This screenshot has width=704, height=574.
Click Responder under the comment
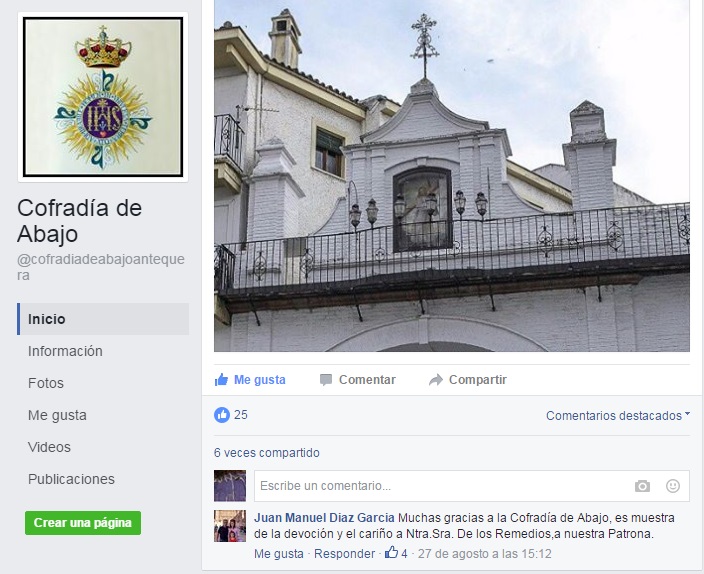pos(344,554)
